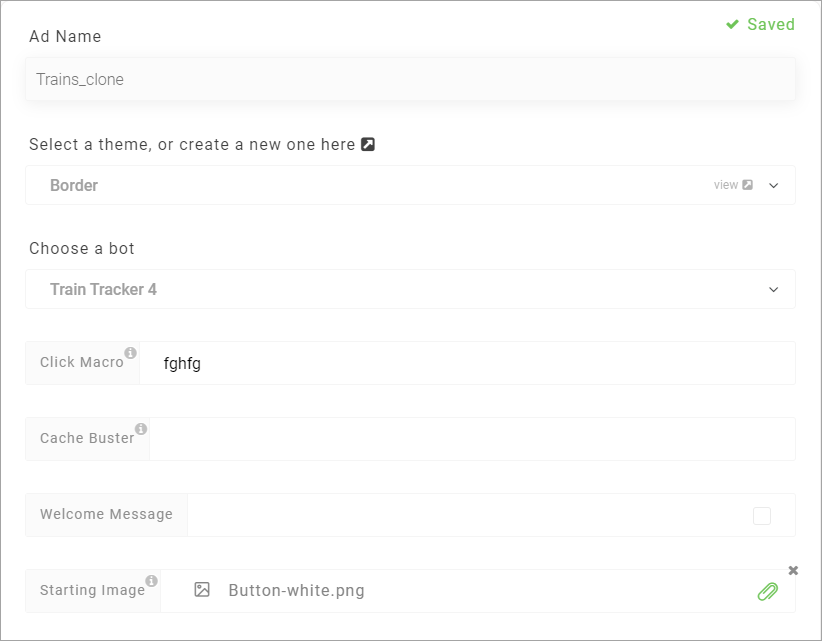This screenshot has height=641, width=822.
Task: Click the Welcome Message text field
Action: (467, 515)
